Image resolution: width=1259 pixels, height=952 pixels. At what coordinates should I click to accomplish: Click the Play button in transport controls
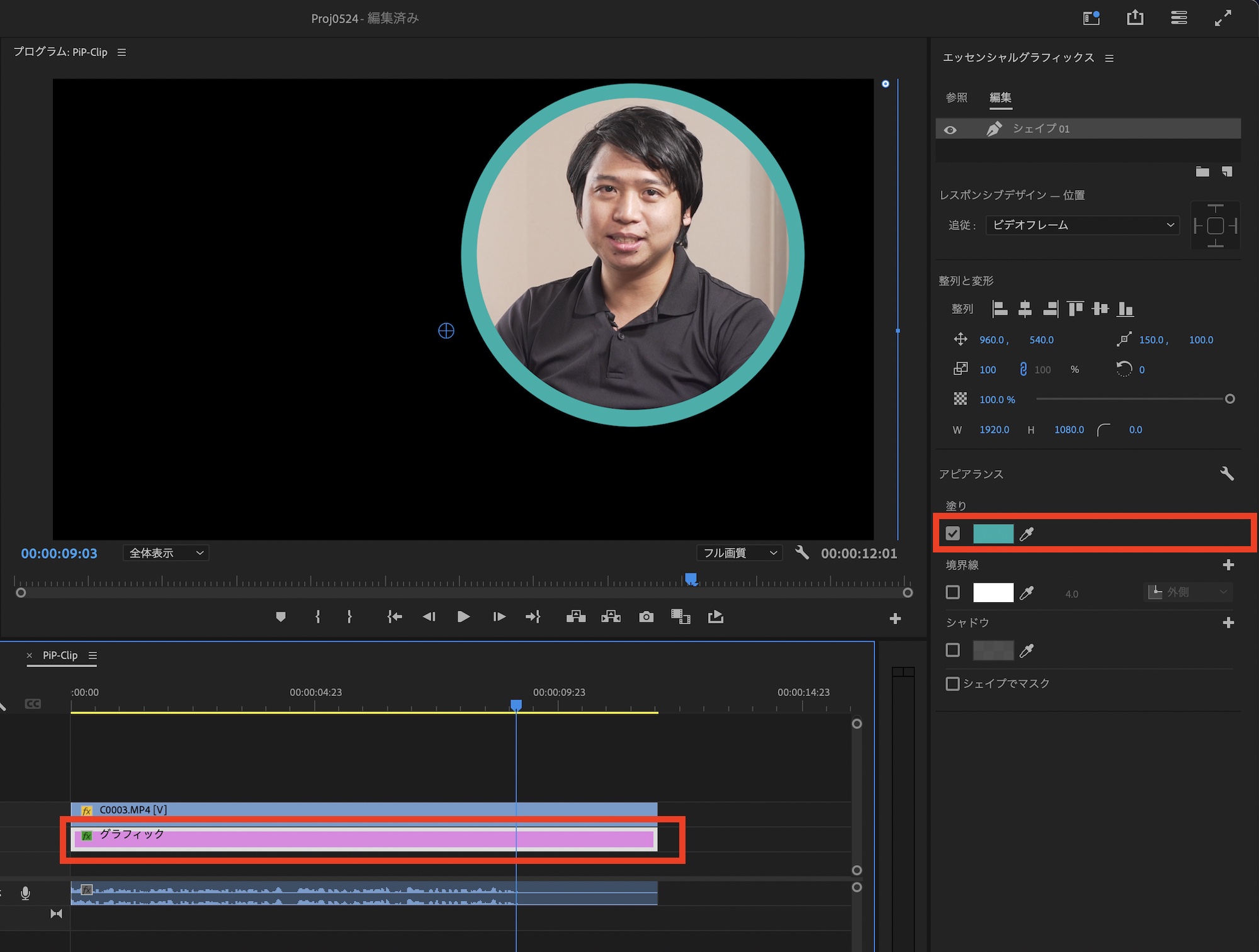pyautogui.click(x=463, y=617)
